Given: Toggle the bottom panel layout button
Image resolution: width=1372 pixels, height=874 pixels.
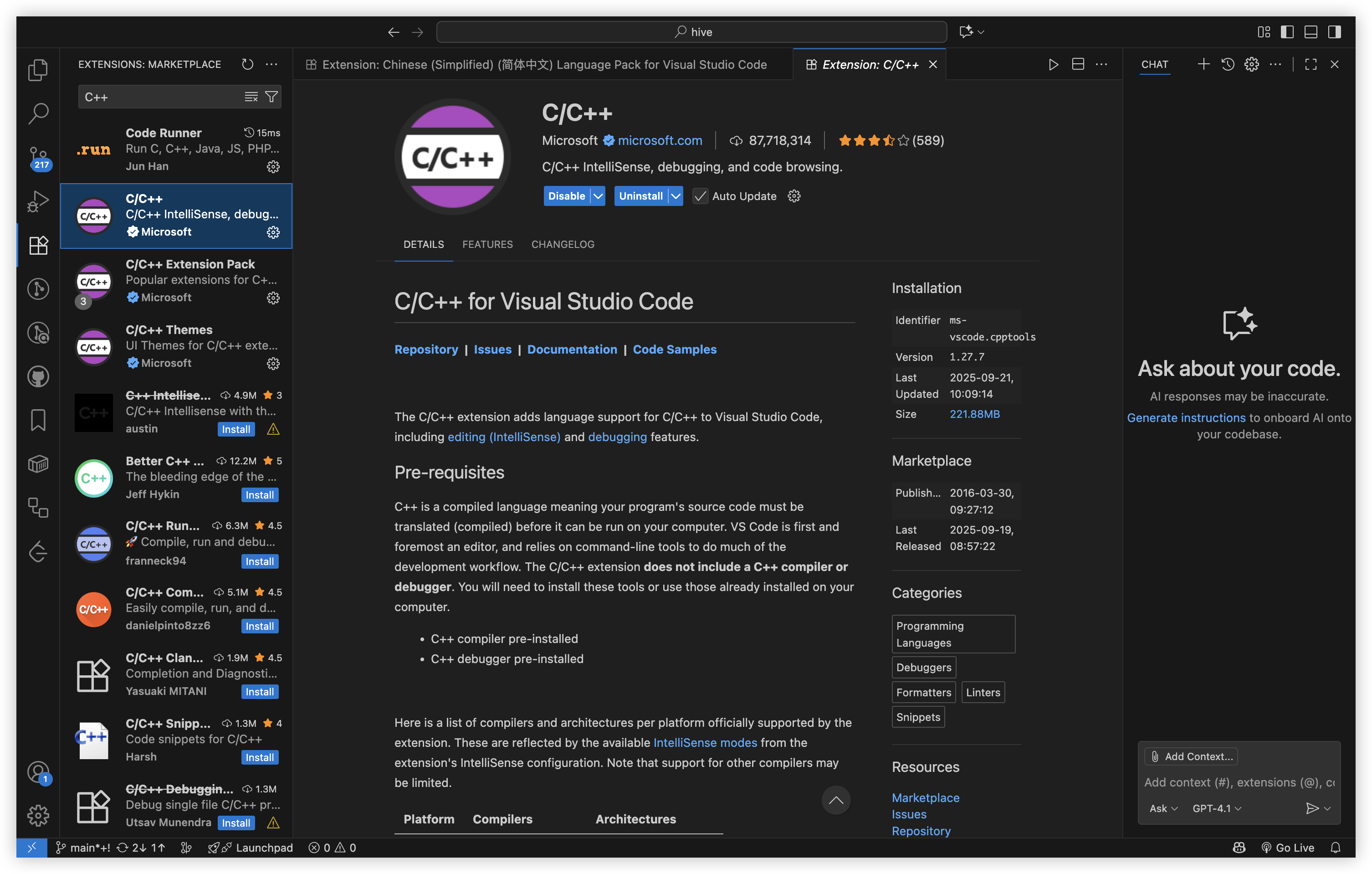Looking at the screenshot, I should tap(1311, 32).
